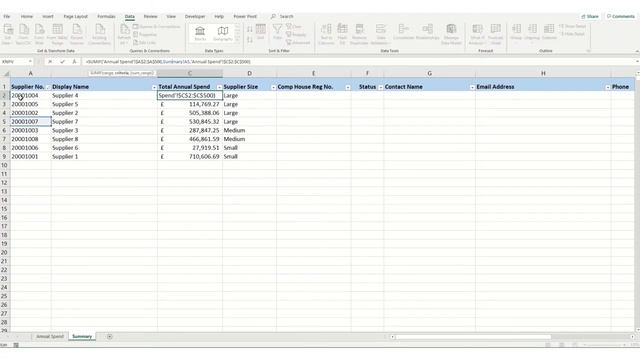Click Hide Detail in Outline group
This screenshot has width=640, height=360.
click(x=572, y=34)
